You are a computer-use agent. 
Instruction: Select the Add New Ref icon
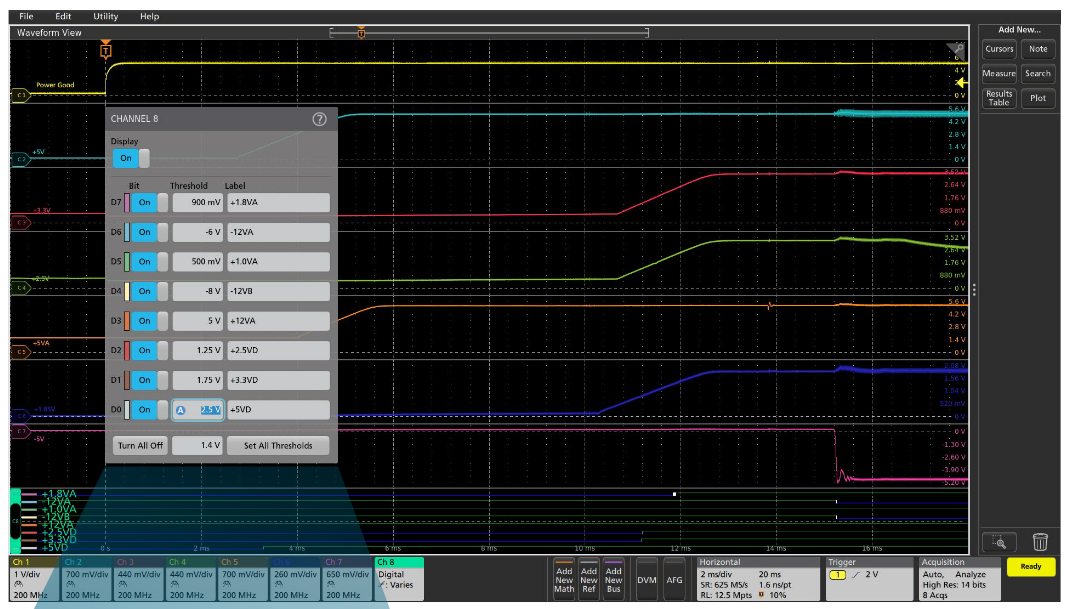tap(589, 578)
